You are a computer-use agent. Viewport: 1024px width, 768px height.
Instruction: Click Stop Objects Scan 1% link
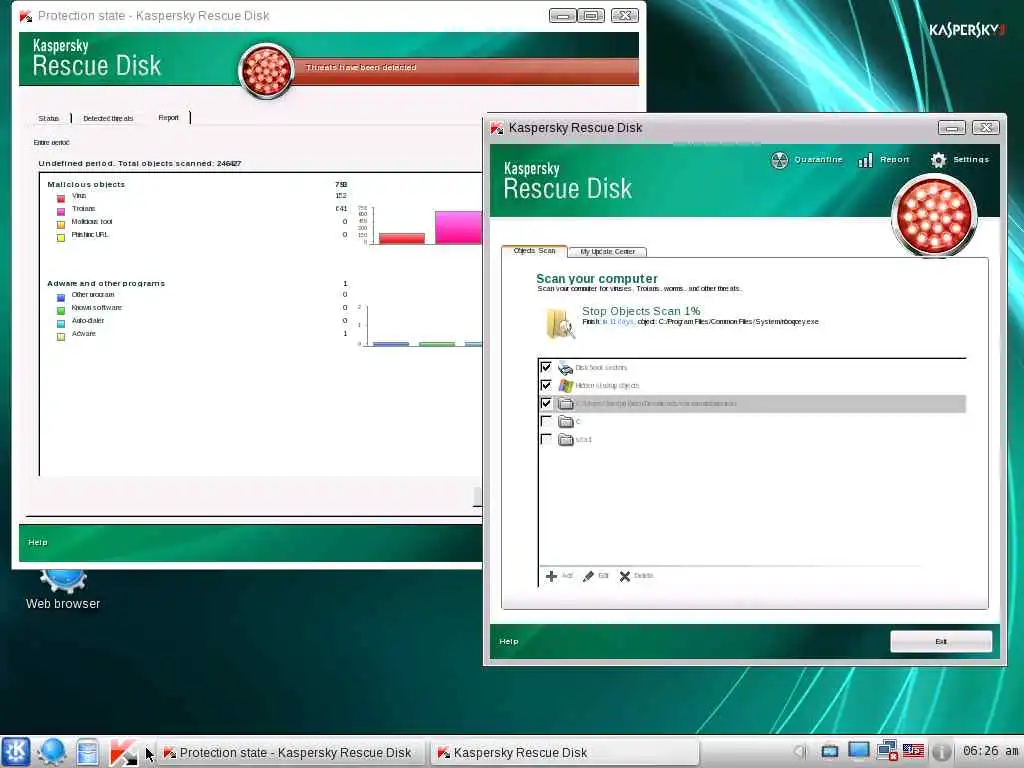(x=641, y=311)
